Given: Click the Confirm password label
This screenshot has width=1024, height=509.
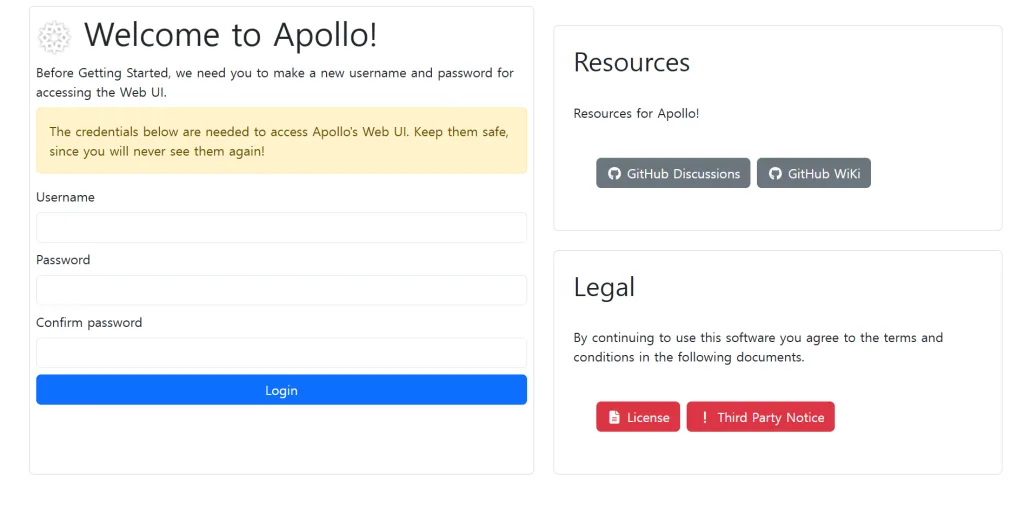Looking at the screenshot, I should tap(89, 323).
